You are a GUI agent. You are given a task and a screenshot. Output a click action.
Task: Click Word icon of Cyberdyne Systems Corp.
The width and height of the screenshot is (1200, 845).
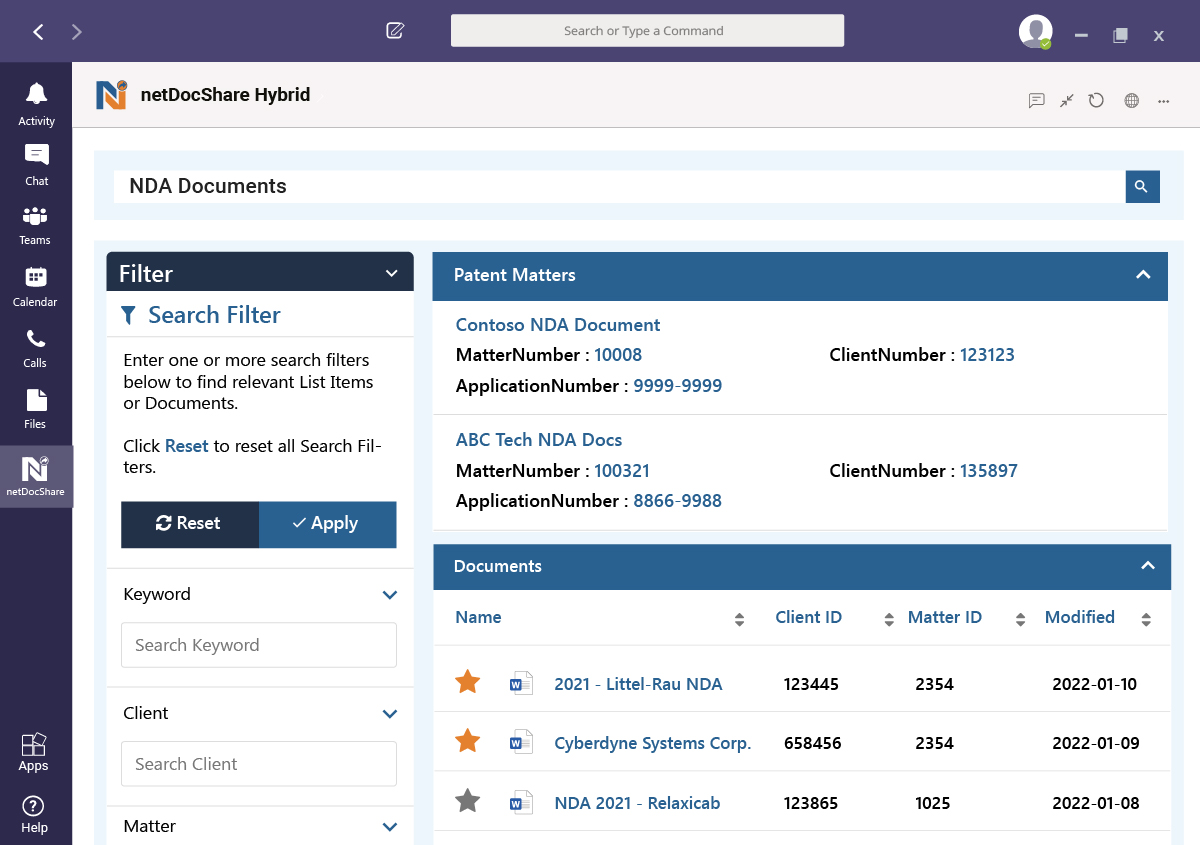point(521,742)
